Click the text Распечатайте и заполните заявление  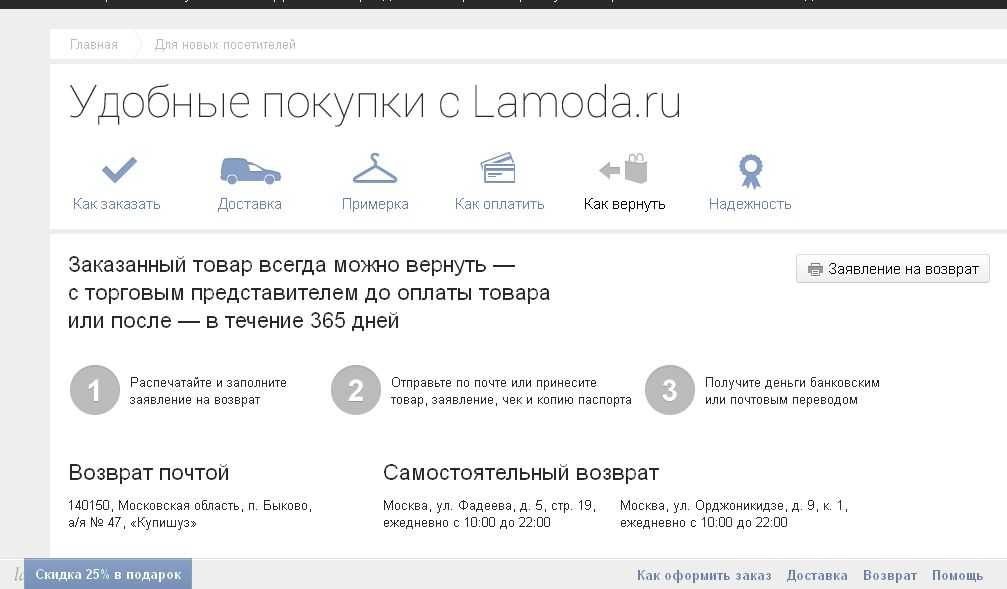click(x=208, y=391)
